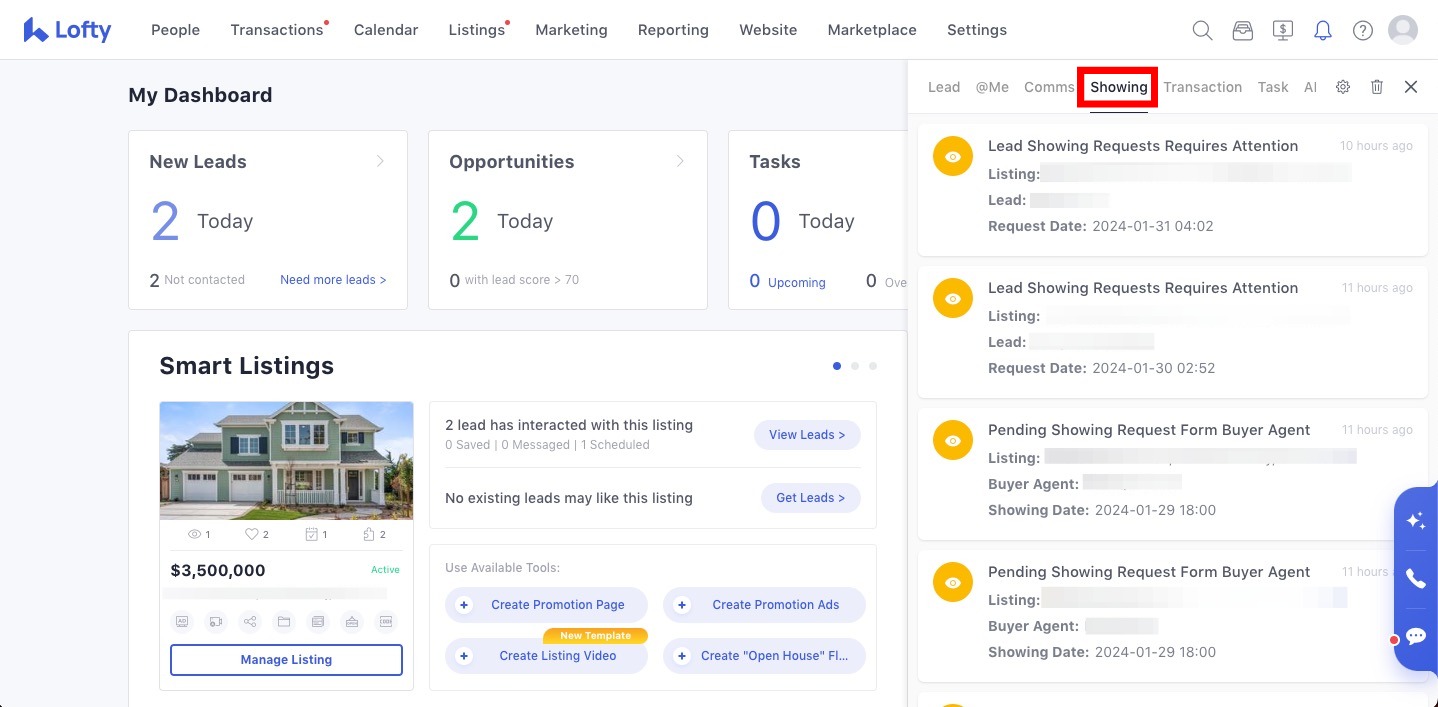Image resolution: width=1438 pixels, height=707 pixels.
Task: Click the notification panel settings gear
Action: point(1343,87)
